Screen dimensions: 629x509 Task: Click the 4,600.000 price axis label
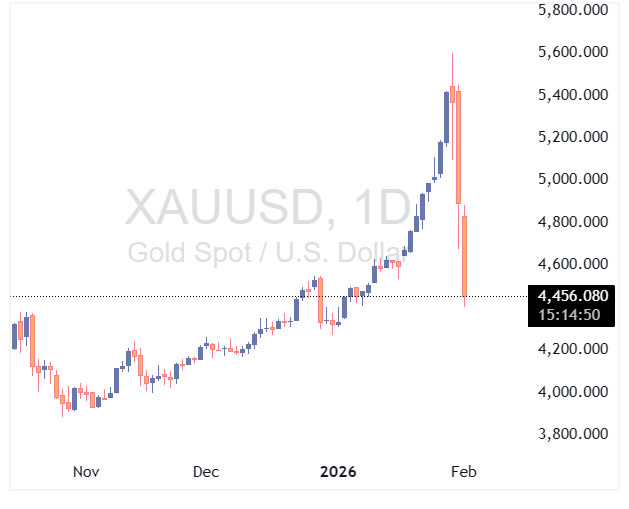coord(573,264)
